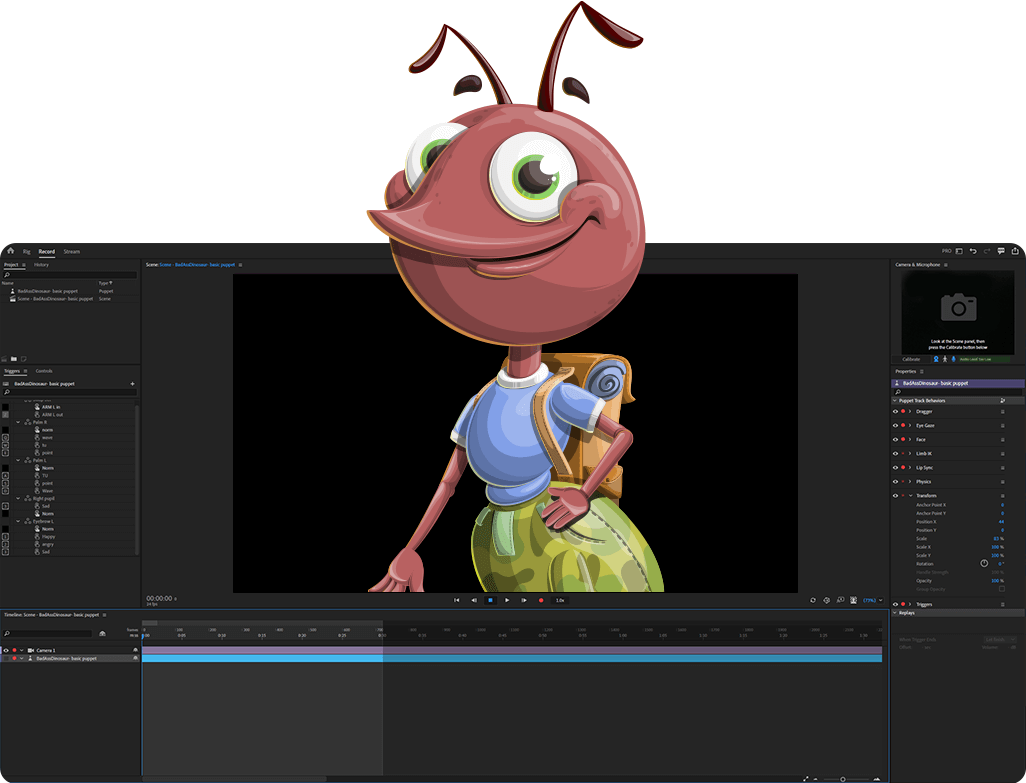1026x783 pixels.
Task: Open the History tab in the Project panel
Action: pos(42,264)
